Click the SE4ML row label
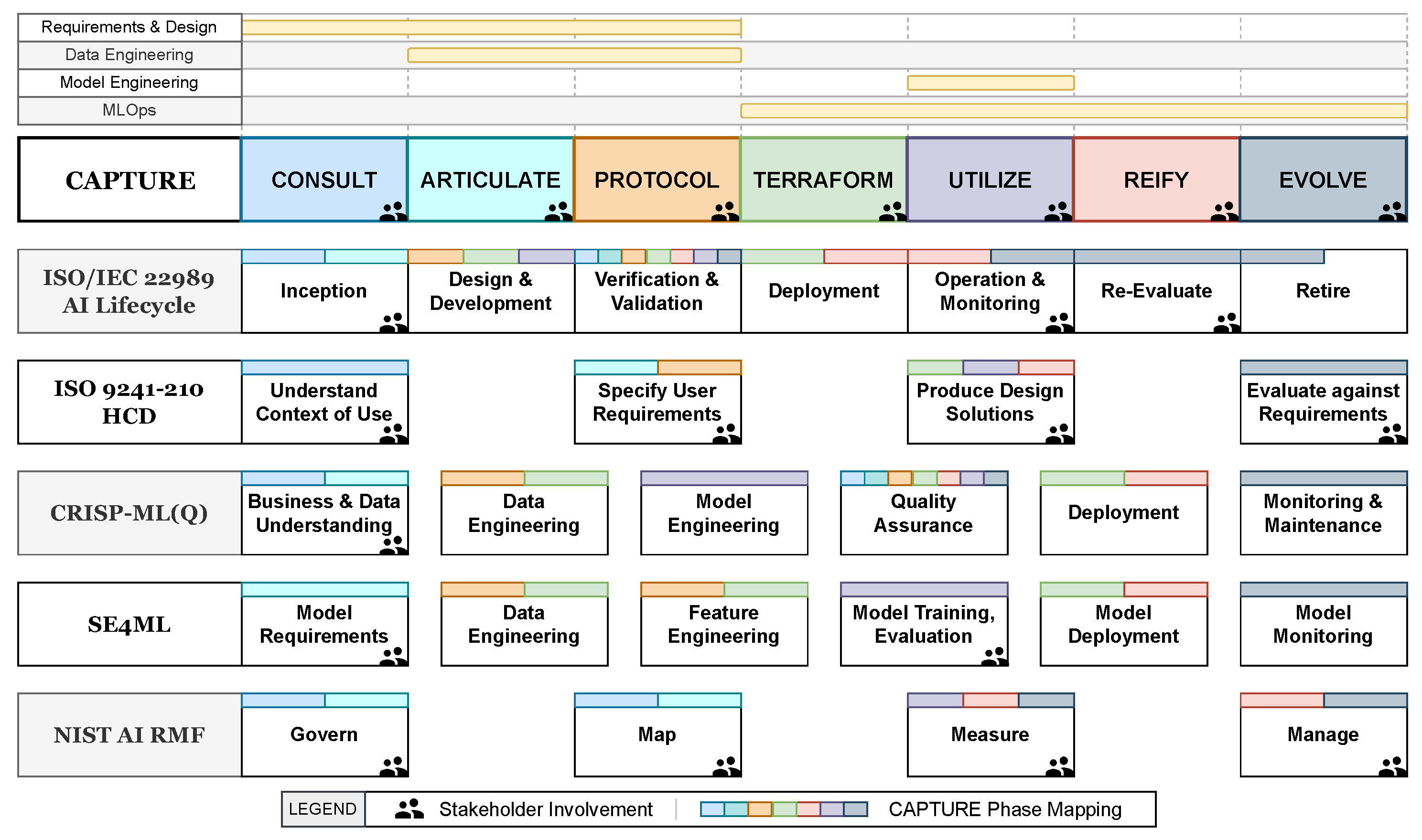Image resolution: width=1422 pixels, height=840 pixels. tap(129, 624)
